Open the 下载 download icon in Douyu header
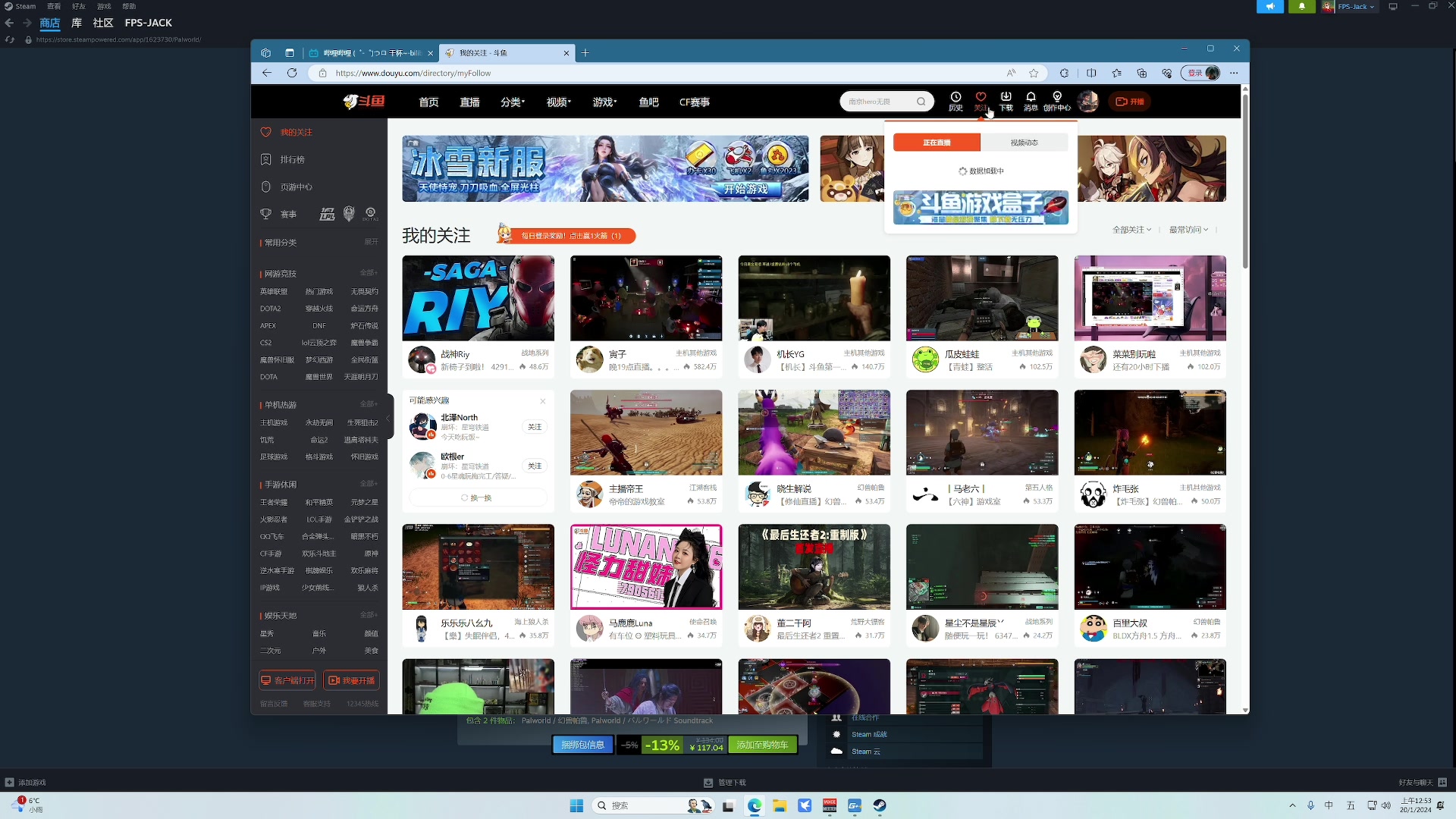This screenshot has width=1456, height=819. point(1006,102)
